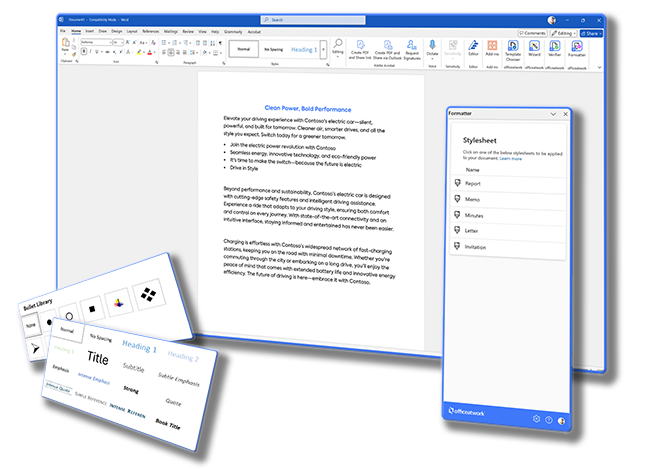Viewport: 650px width, 471px height.
Task: Click Increase Font Size icon
Action: 128,42
